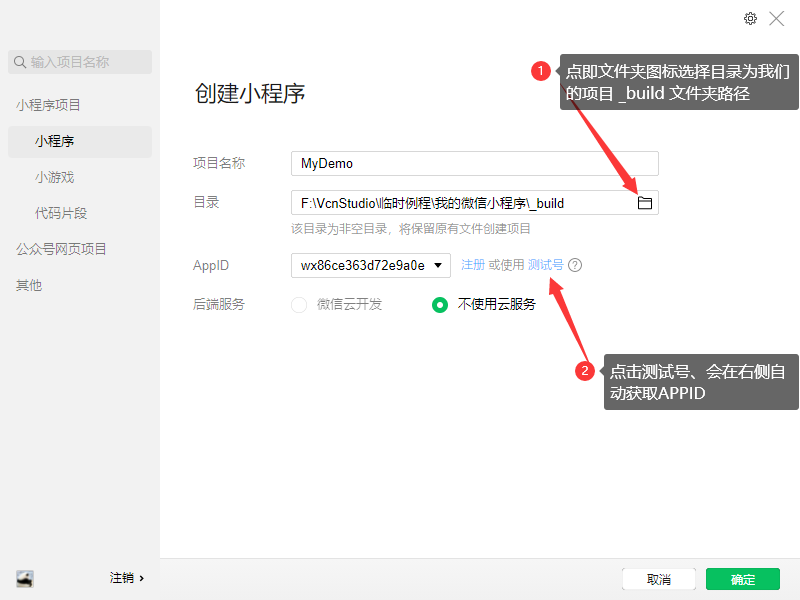Select the 微信云开发 radio option
The width and height of the screenshot is (800, 600).
pyautogui.click(x=299, y=305)
